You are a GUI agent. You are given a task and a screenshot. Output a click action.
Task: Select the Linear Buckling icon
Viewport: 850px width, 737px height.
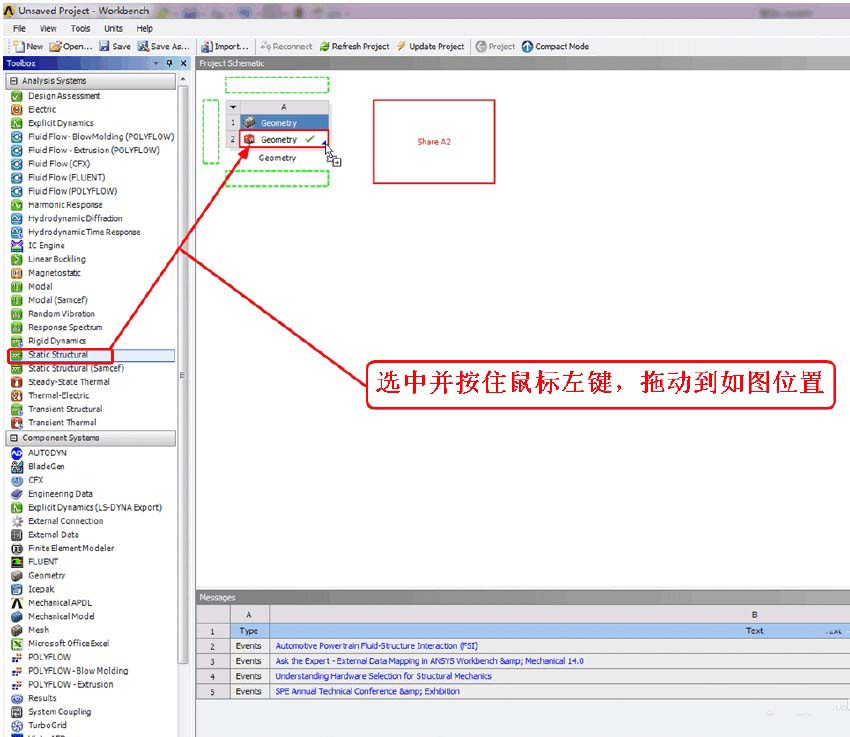(x=17, y=259)
